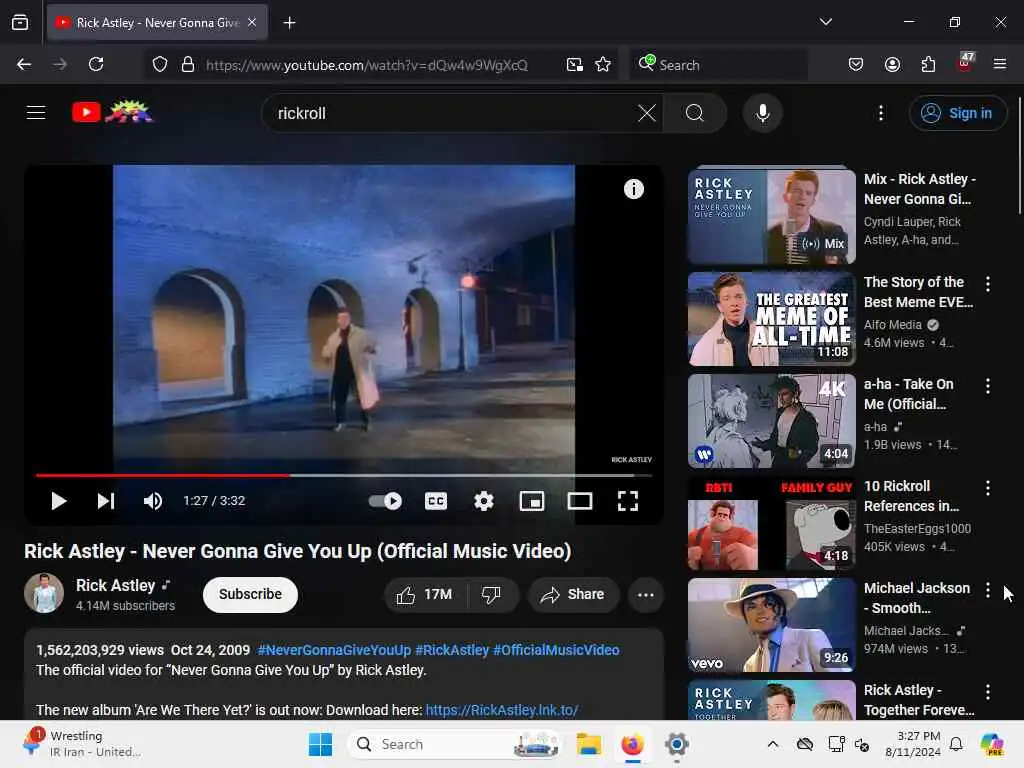Click in the rickroll search field
1024x768 pixels.
[451, 113]
